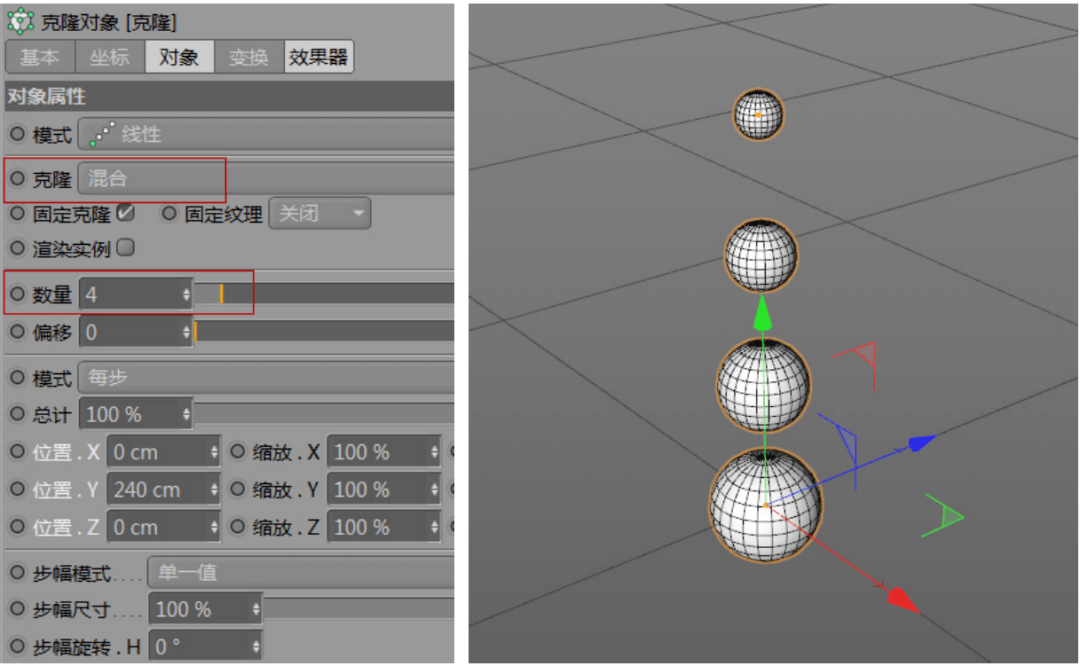Click the 偏移 value field

click(131, 333)
